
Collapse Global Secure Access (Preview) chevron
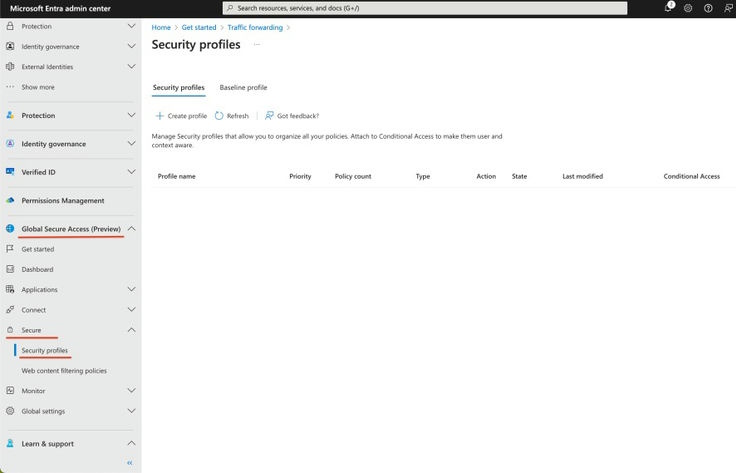[131, 229]
